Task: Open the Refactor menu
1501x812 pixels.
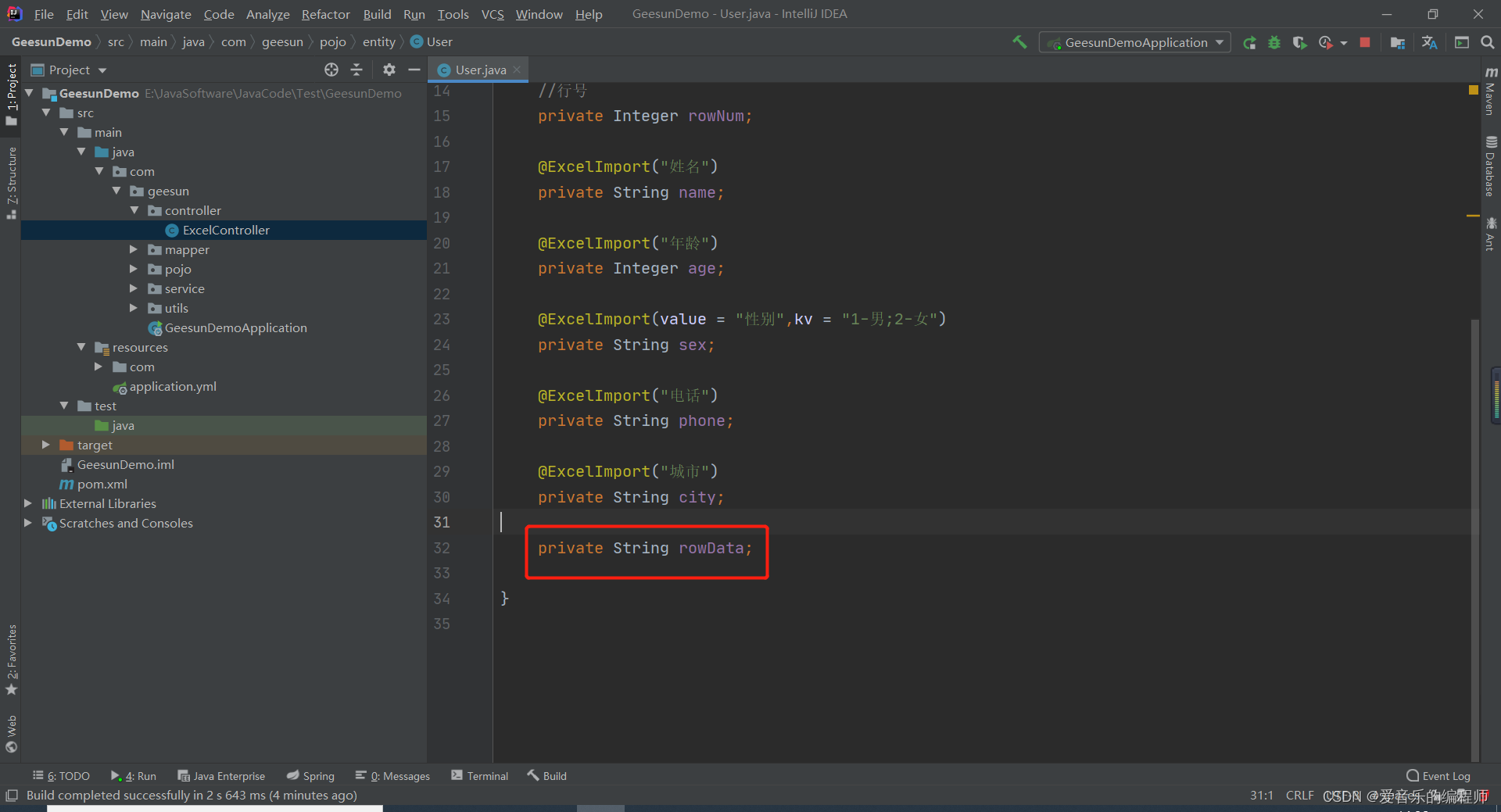Action: pyautogui.click(x=325, y=14)
